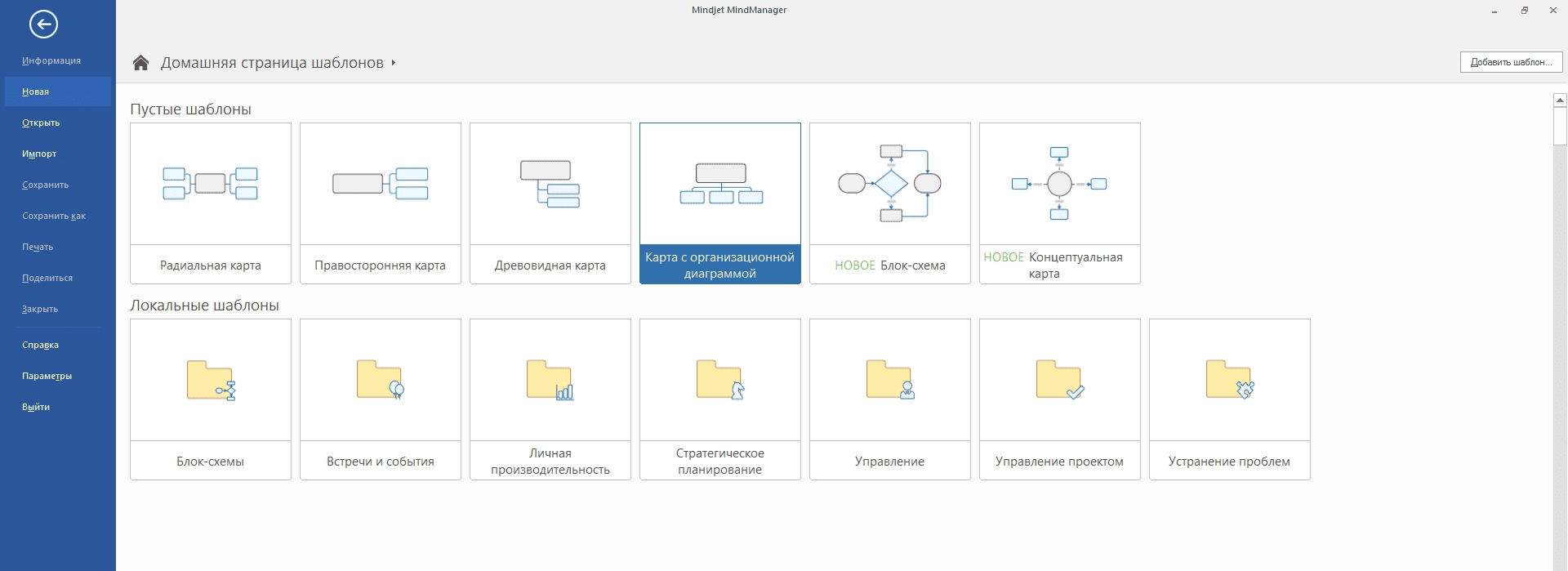This screenshot has width=1568, height=571.
Task: Click the Устранение проблем label
Action: point(1230,462)
